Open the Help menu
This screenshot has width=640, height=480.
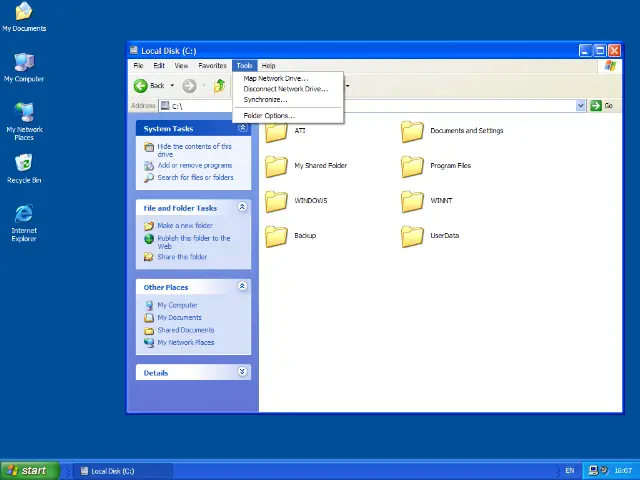pyautogui.click(x=269, y=66)
